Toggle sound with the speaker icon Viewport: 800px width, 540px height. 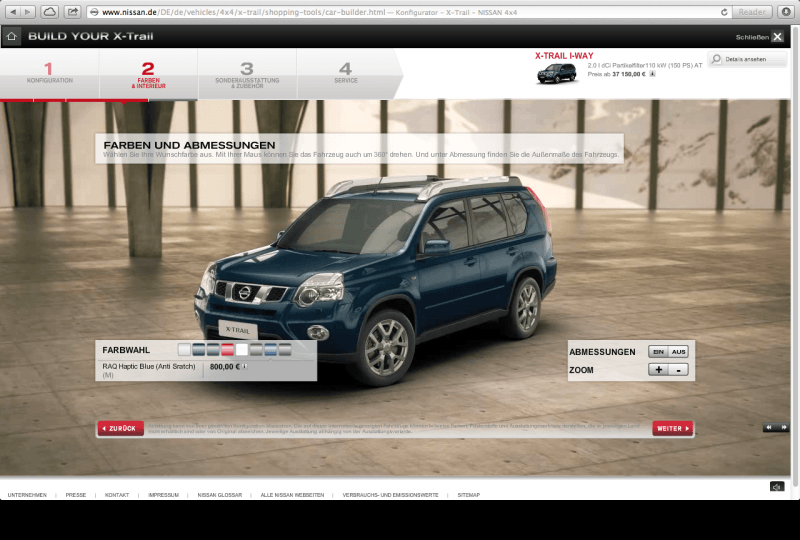pyautogui.click(x=777, y=486)
